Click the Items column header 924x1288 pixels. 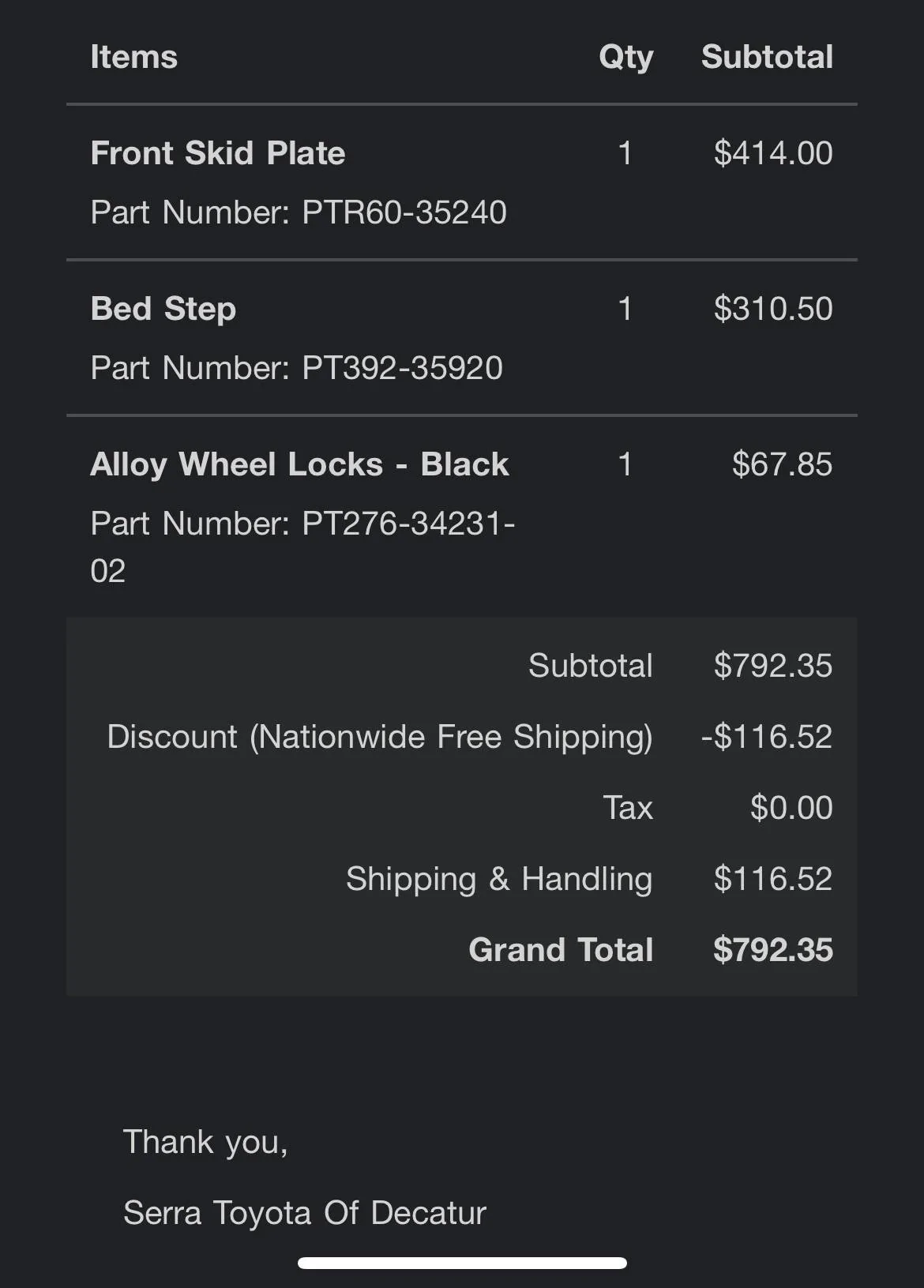coord(134,57)
